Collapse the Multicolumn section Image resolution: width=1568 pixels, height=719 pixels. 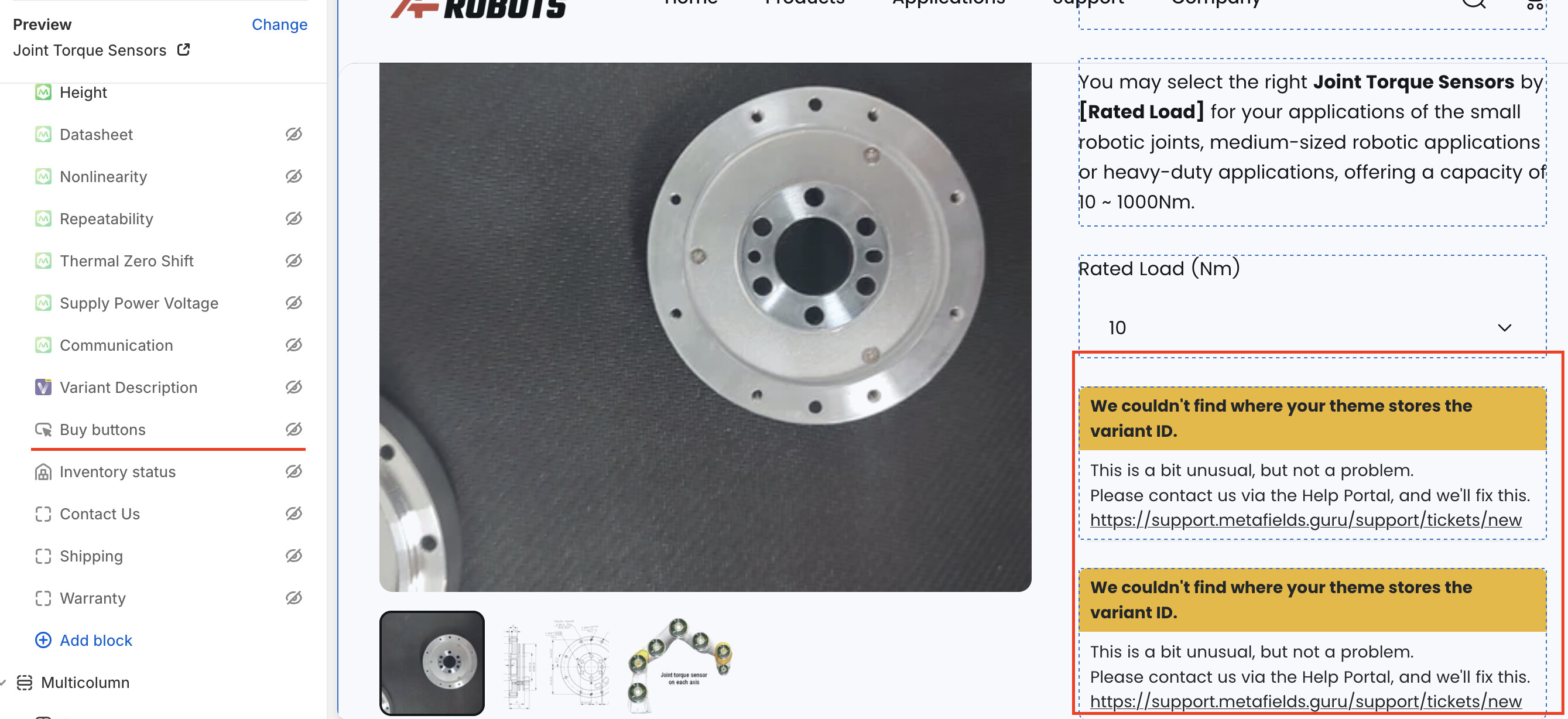tap(3, 683)
